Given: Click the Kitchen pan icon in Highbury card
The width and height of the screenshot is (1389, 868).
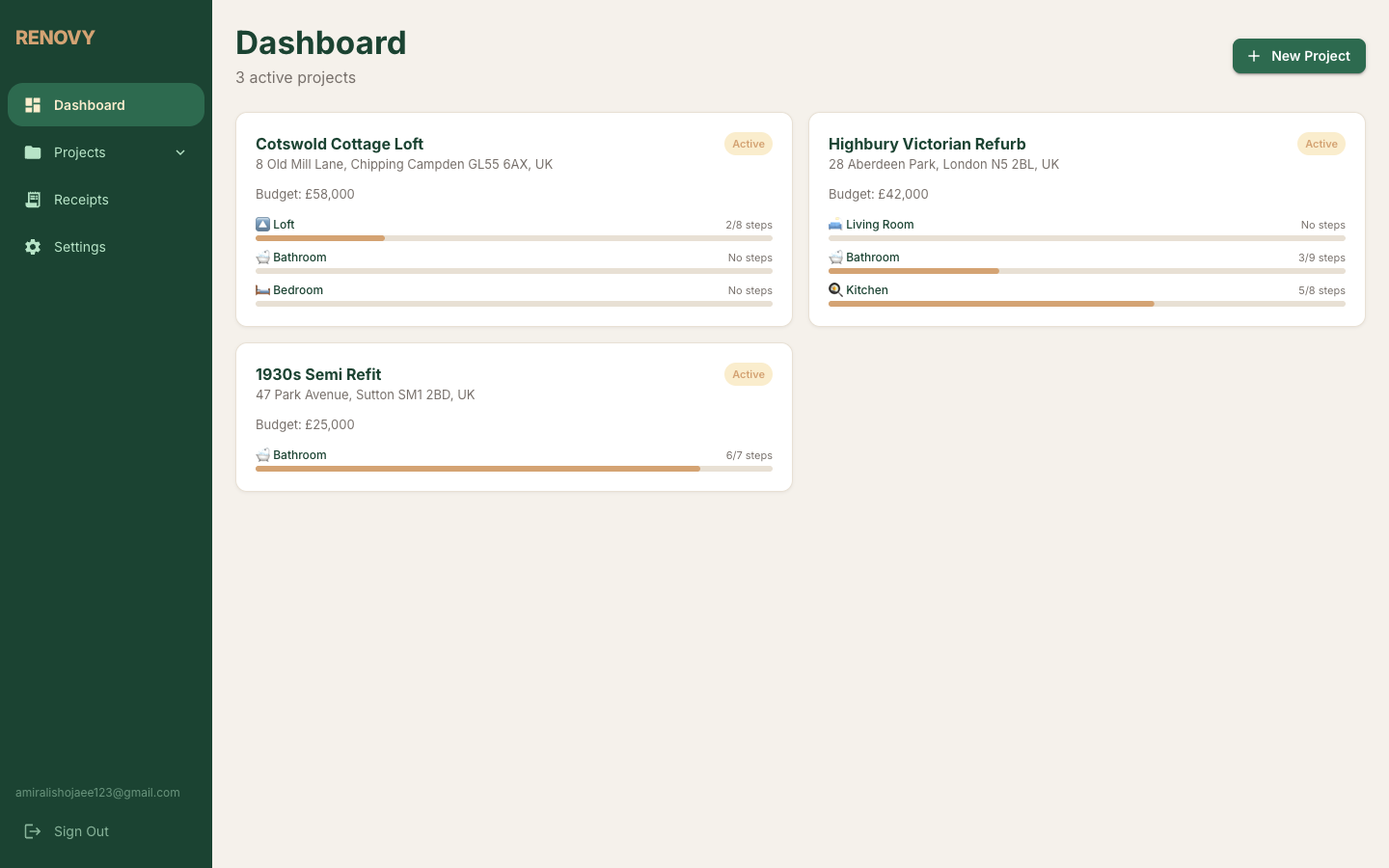Looking at the screenshot, I should (x=835, y=289).
